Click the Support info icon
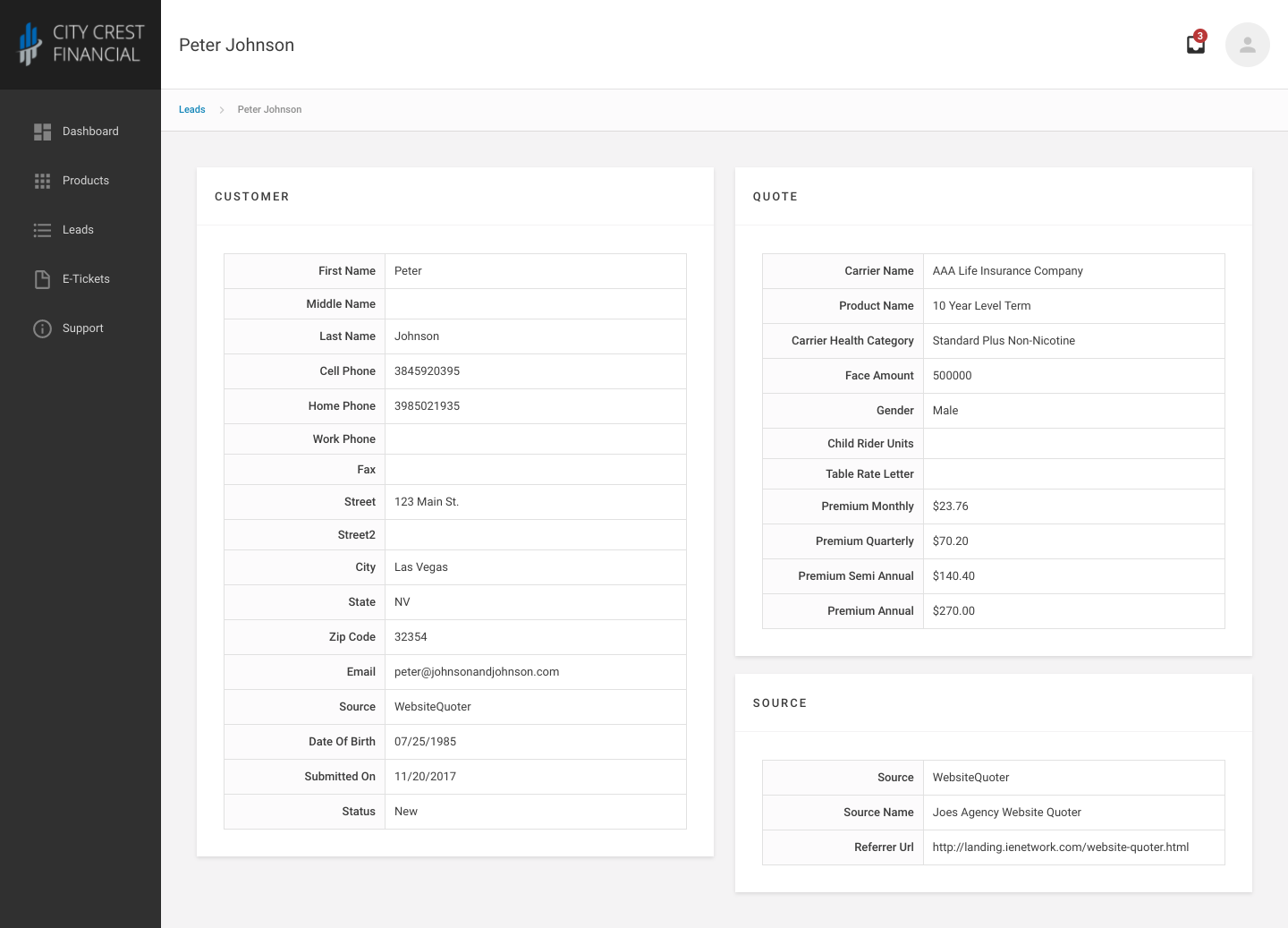 (x=42, y=328)
